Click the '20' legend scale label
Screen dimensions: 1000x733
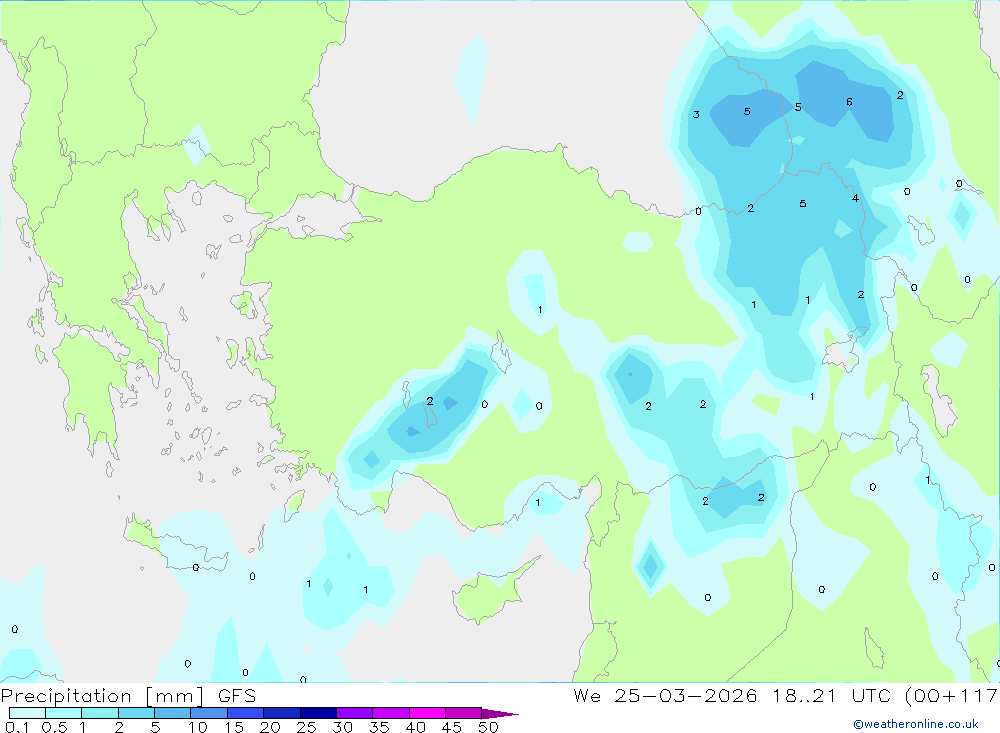tap(270, 727)
